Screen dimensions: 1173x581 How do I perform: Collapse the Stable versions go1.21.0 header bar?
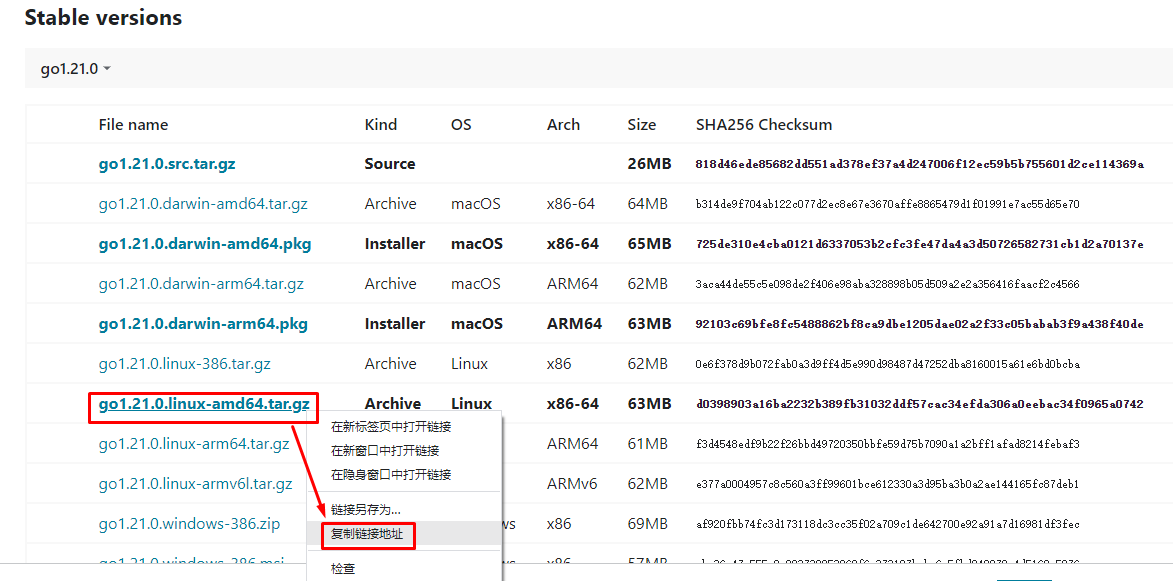598,68
